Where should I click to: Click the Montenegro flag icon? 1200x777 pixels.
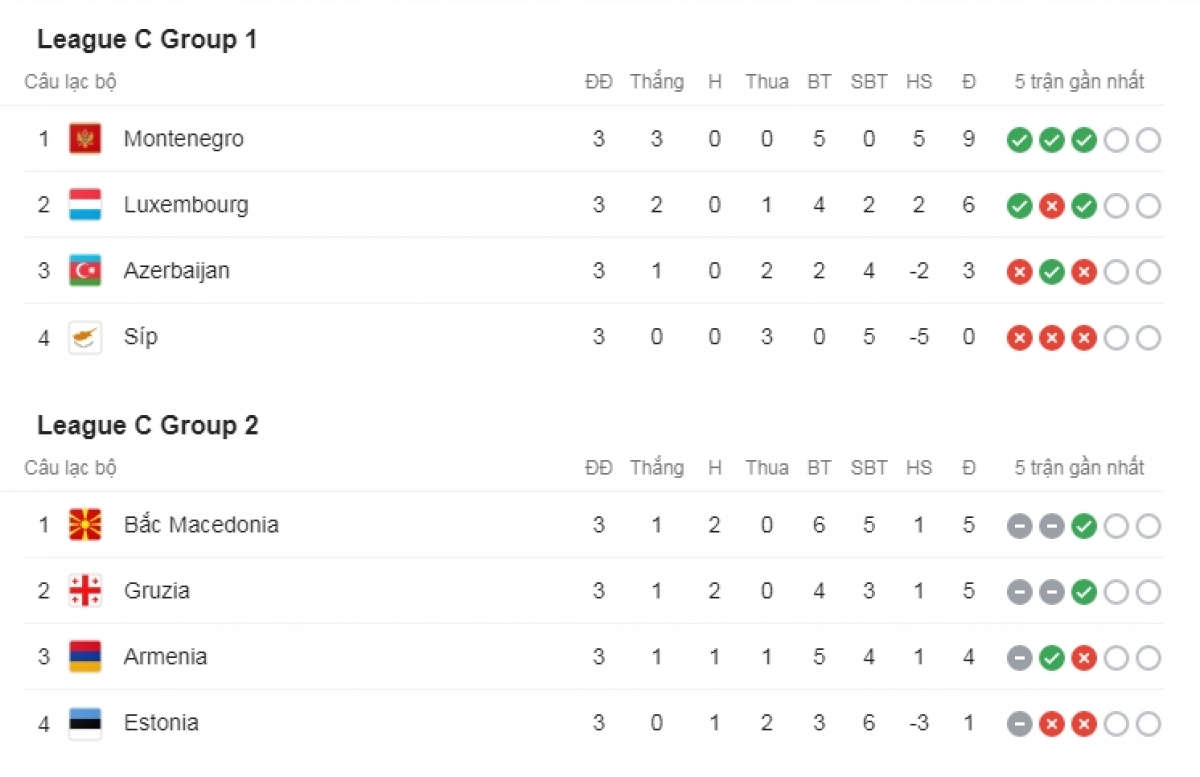pyautogui.click(x=85, y=139)
